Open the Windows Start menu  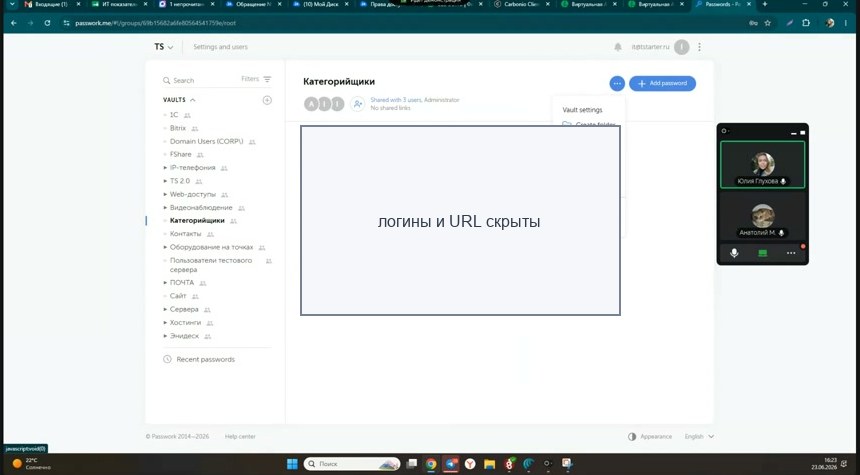(x=292, y=464)
